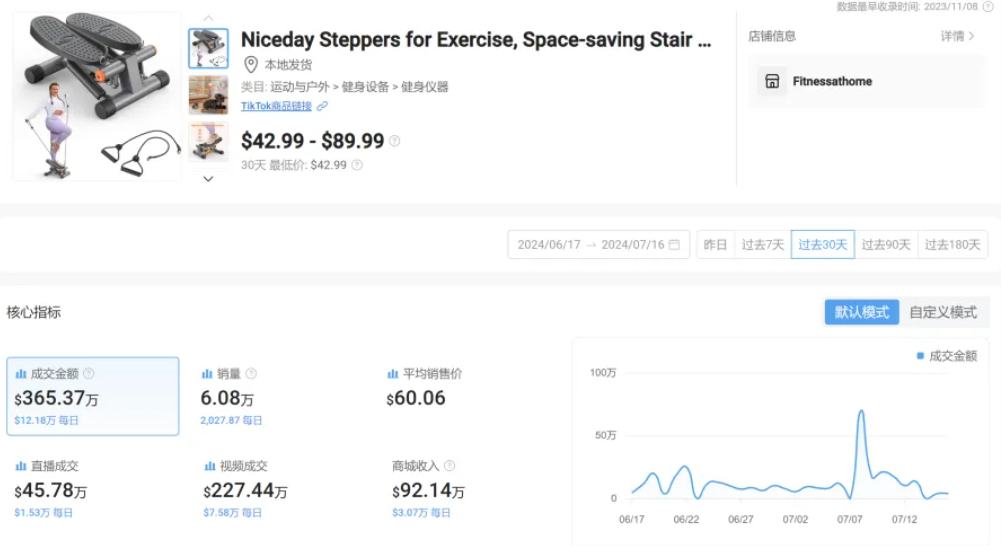Expand store 详情 arrow
The image size is (1001, 546).
point(971,36)
